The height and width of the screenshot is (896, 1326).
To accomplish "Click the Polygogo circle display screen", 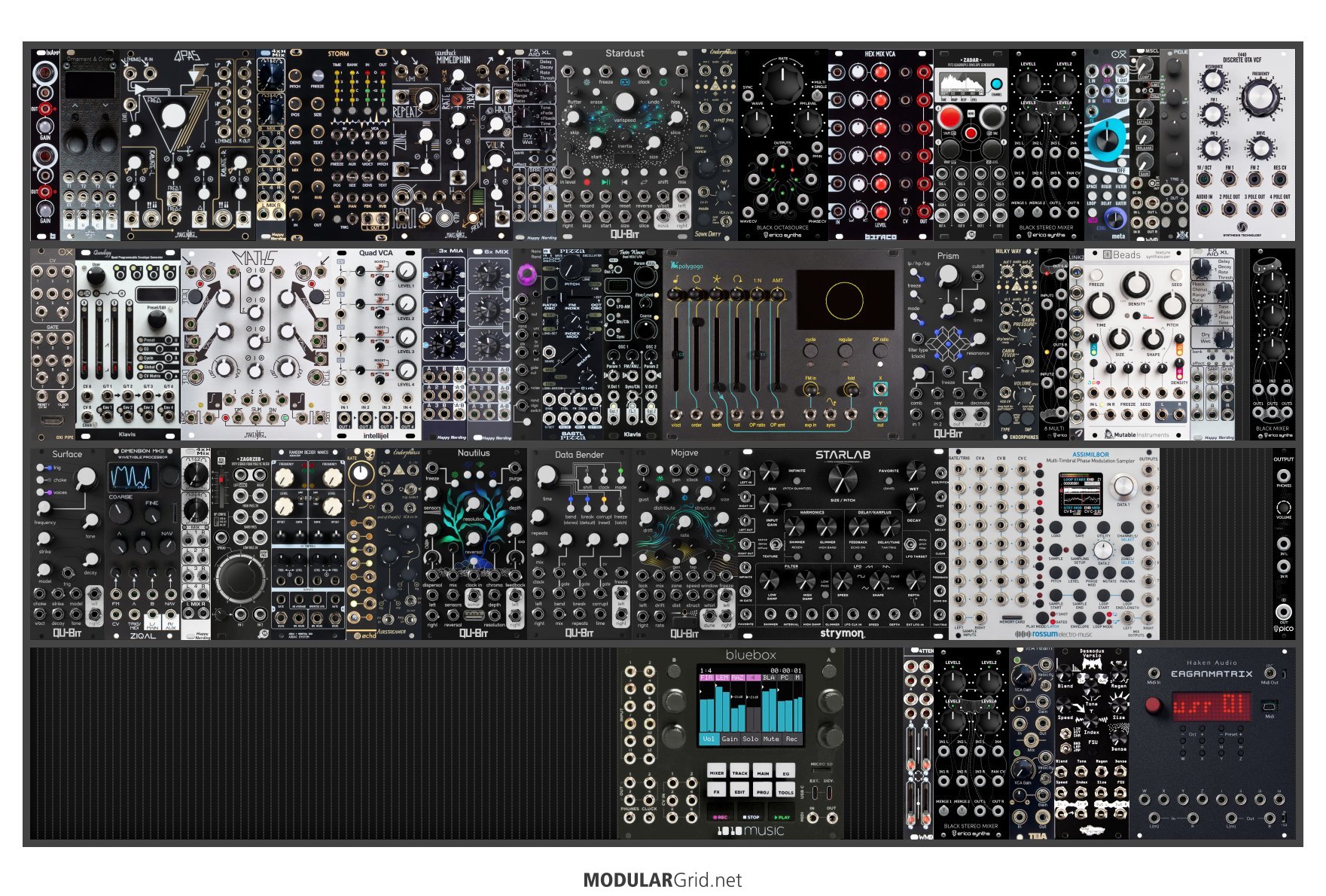I will point(845,300).
